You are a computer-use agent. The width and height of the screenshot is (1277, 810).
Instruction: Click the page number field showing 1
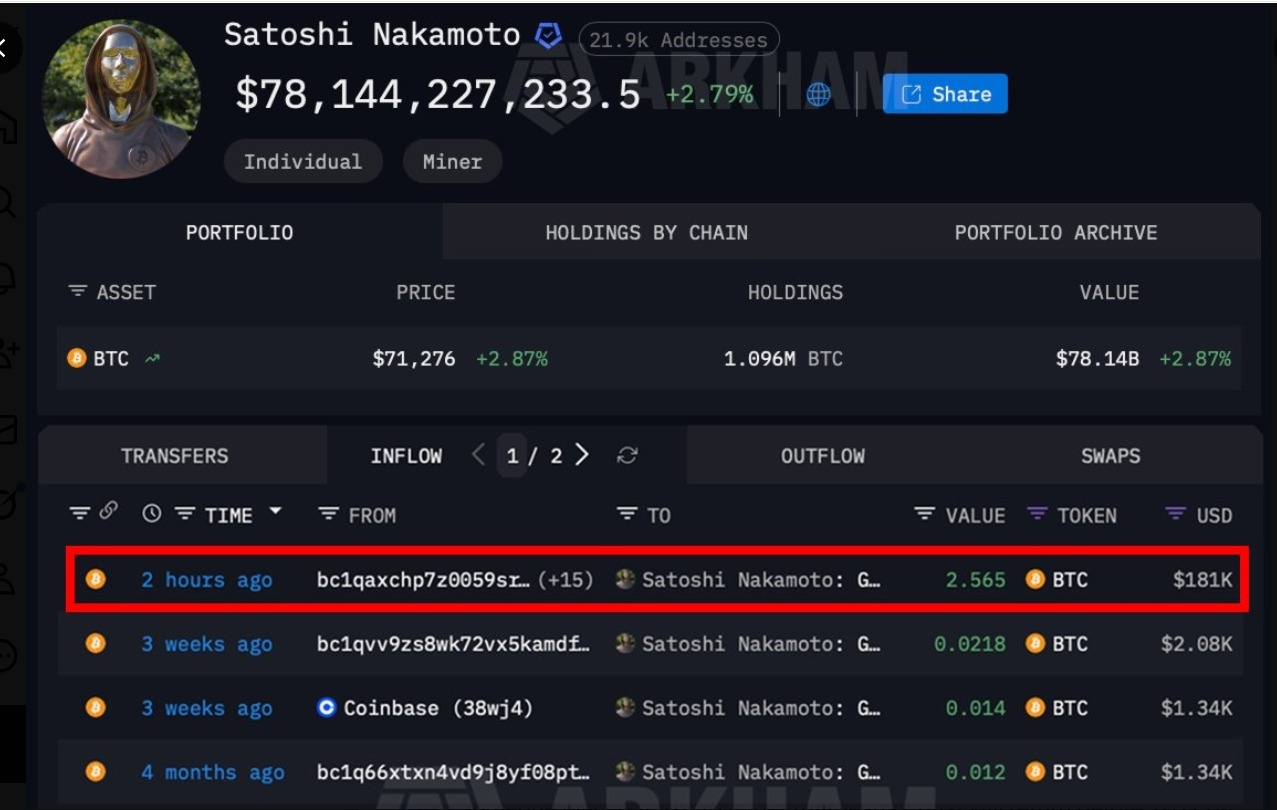(512, 456)
